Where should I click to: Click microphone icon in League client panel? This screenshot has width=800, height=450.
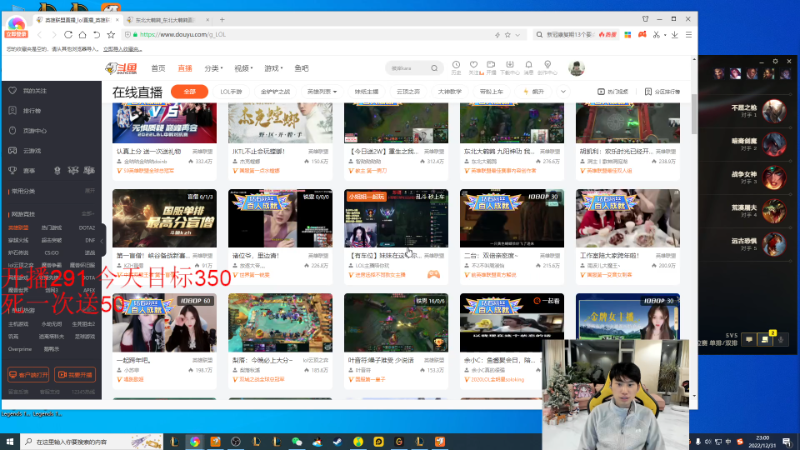click(781, 339)
